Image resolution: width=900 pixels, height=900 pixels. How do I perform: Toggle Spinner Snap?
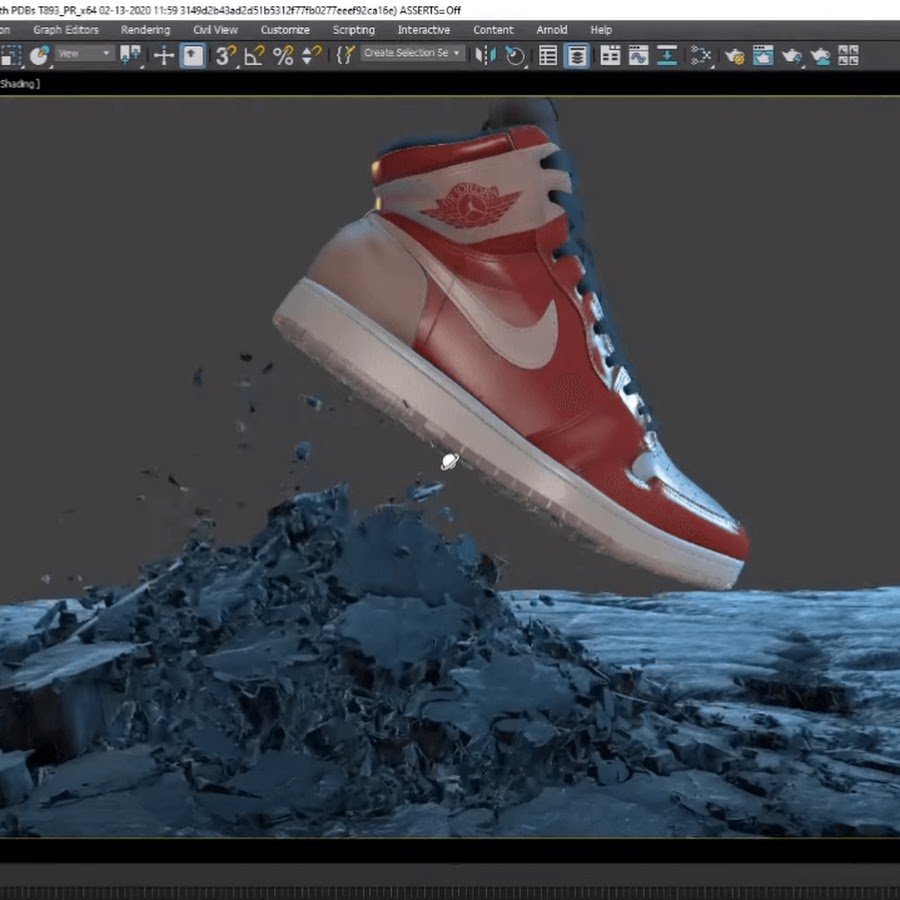coord(311,56)
